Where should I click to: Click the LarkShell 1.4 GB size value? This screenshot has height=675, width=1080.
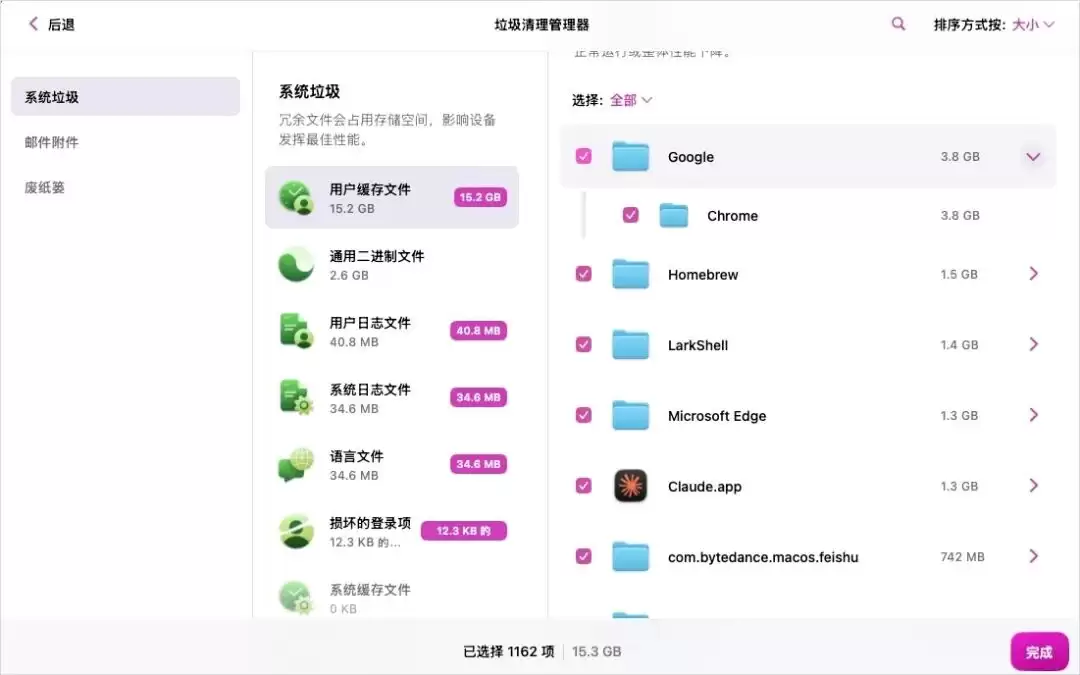(959, 345)
